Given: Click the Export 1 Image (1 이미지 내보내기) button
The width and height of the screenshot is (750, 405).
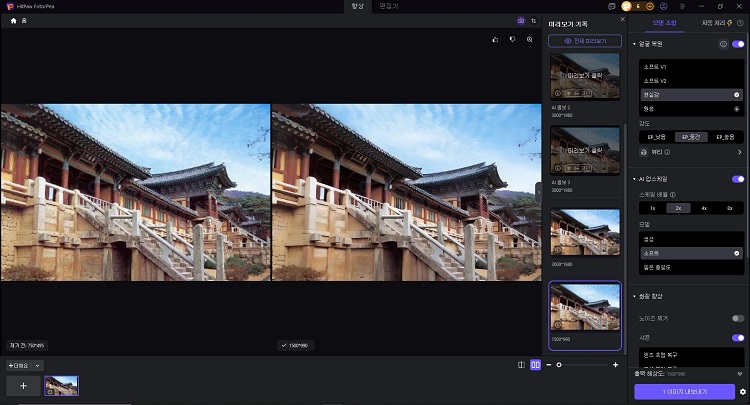Looking at the screenshot, I should tap(684, 392).
